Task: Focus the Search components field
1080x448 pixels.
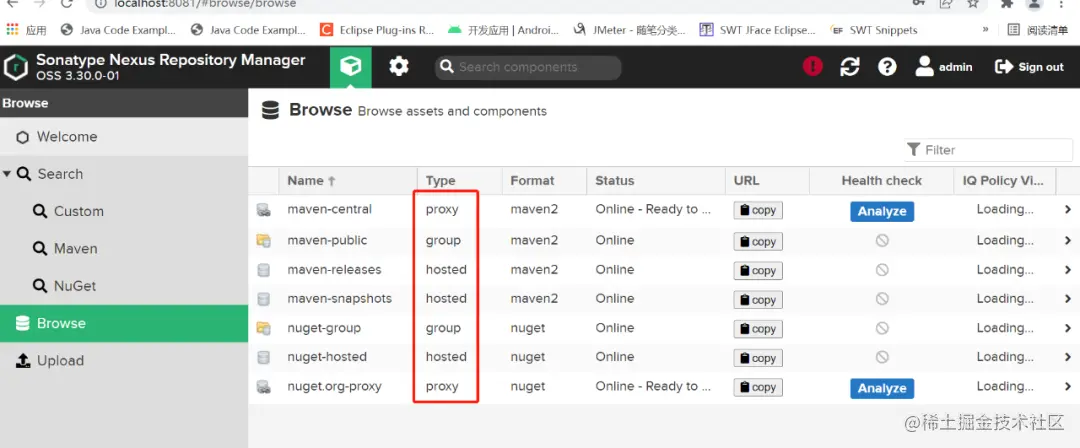Action: coord(528,67)
